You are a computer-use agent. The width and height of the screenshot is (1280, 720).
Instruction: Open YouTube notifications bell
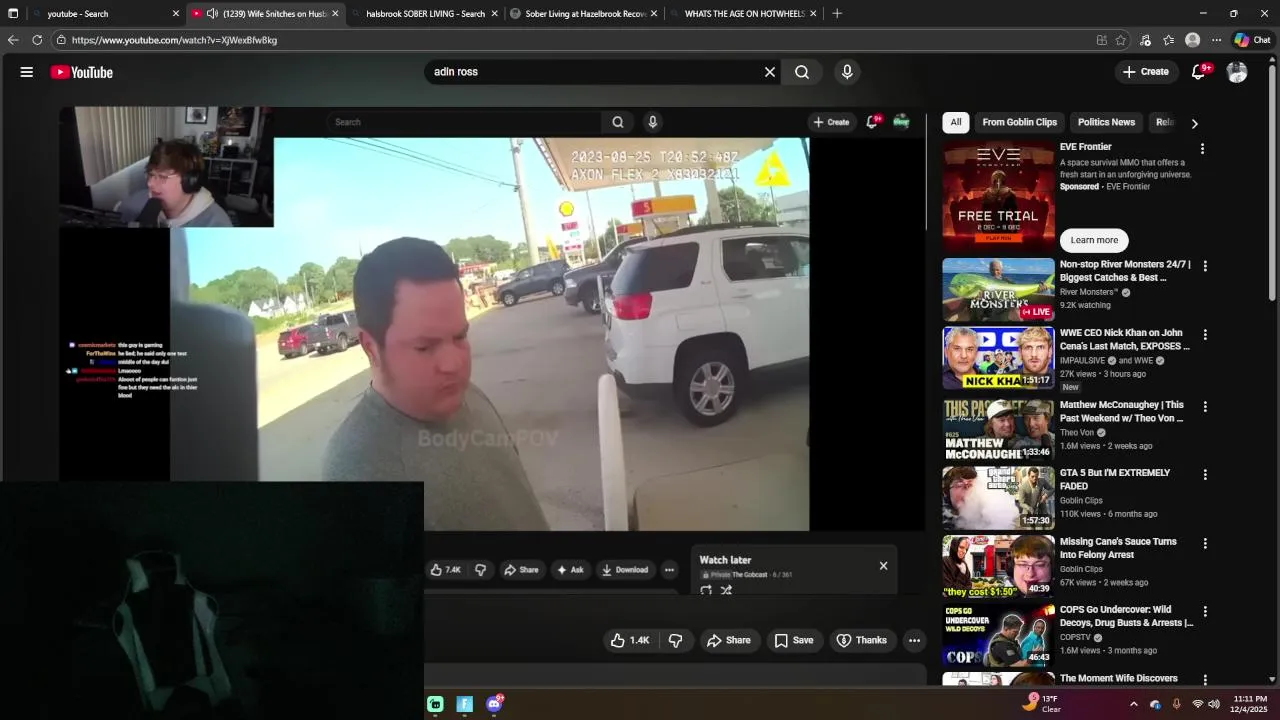(x=1199, y=72)
